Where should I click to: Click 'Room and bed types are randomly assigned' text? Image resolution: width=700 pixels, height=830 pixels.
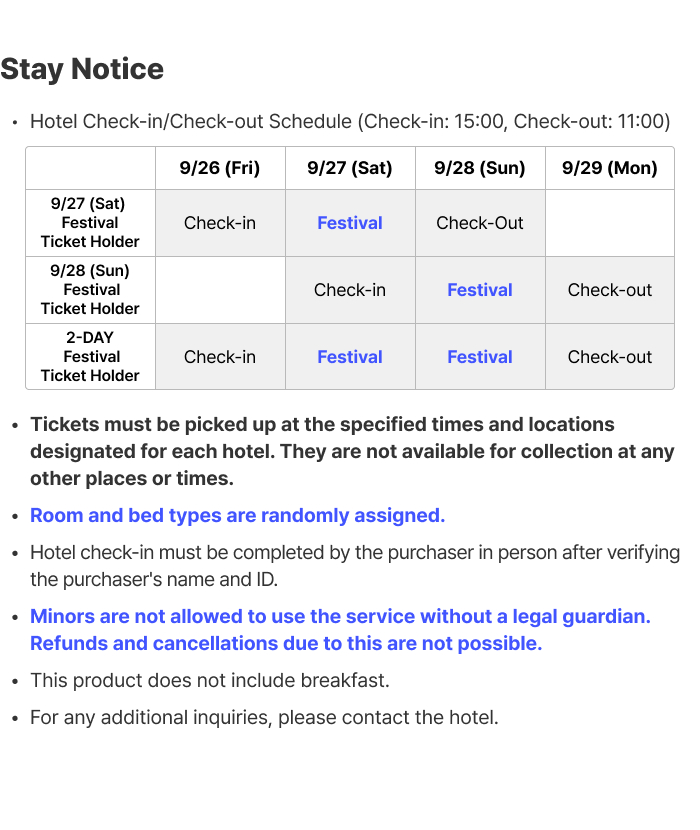click(x=237, y=515)
